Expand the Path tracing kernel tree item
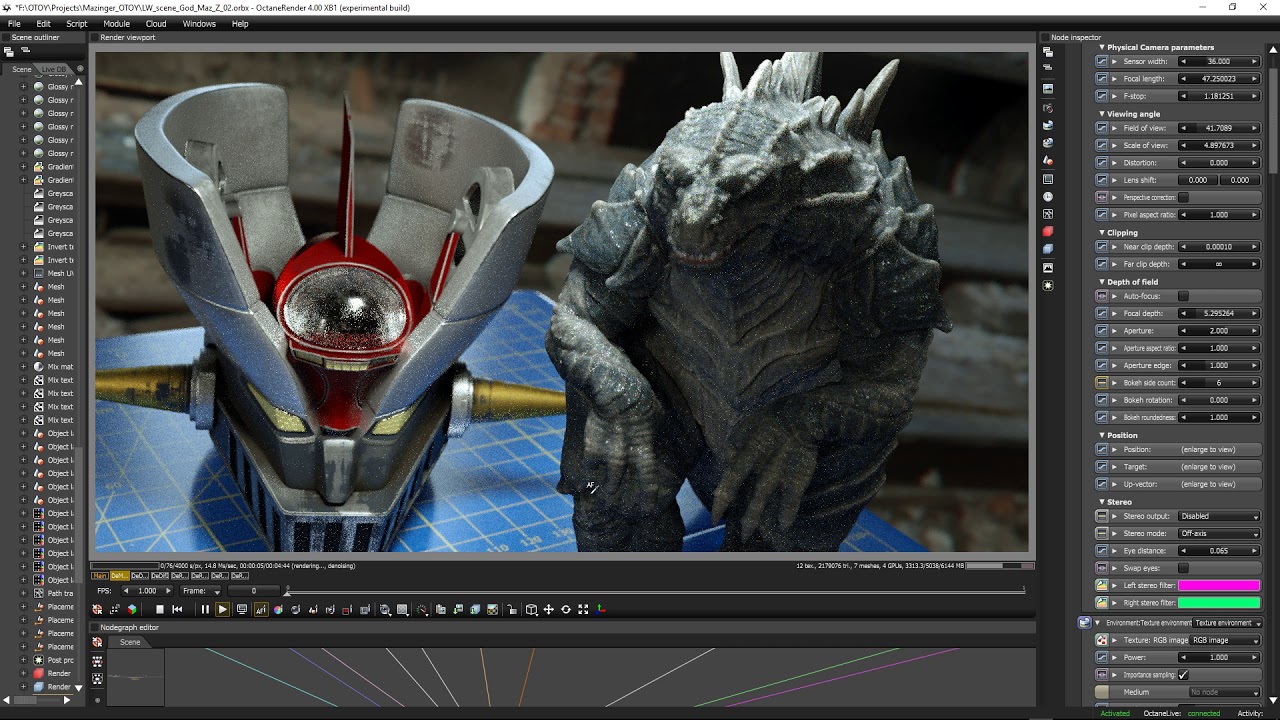1280x720 pixels. 23,593
